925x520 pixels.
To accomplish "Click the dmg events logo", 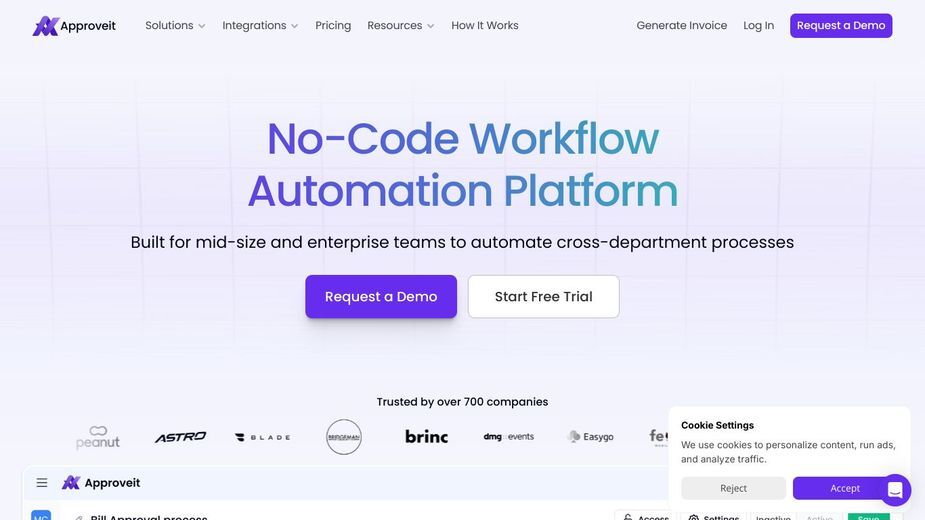I will [x=509, y=437].
